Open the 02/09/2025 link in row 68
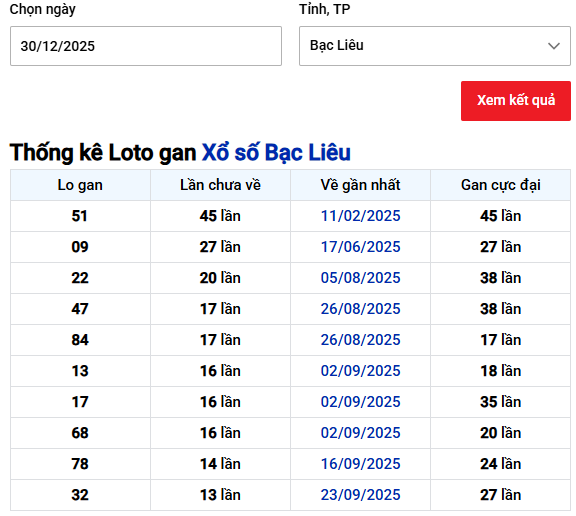The image size is (576, 516). pyautogui.click(x=360, y=433)
